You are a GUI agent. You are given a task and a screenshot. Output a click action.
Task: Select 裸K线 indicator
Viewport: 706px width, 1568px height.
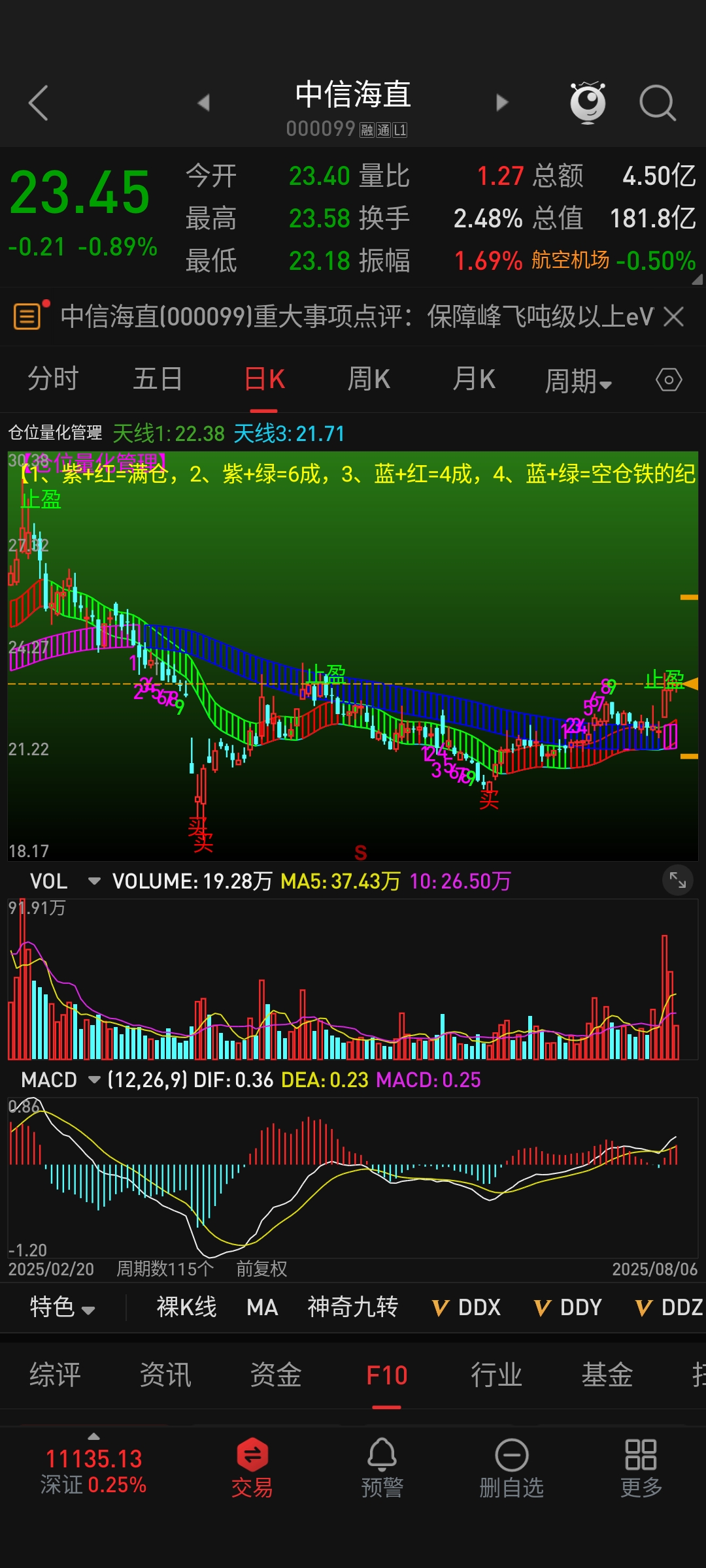[x=186, y=1307]
